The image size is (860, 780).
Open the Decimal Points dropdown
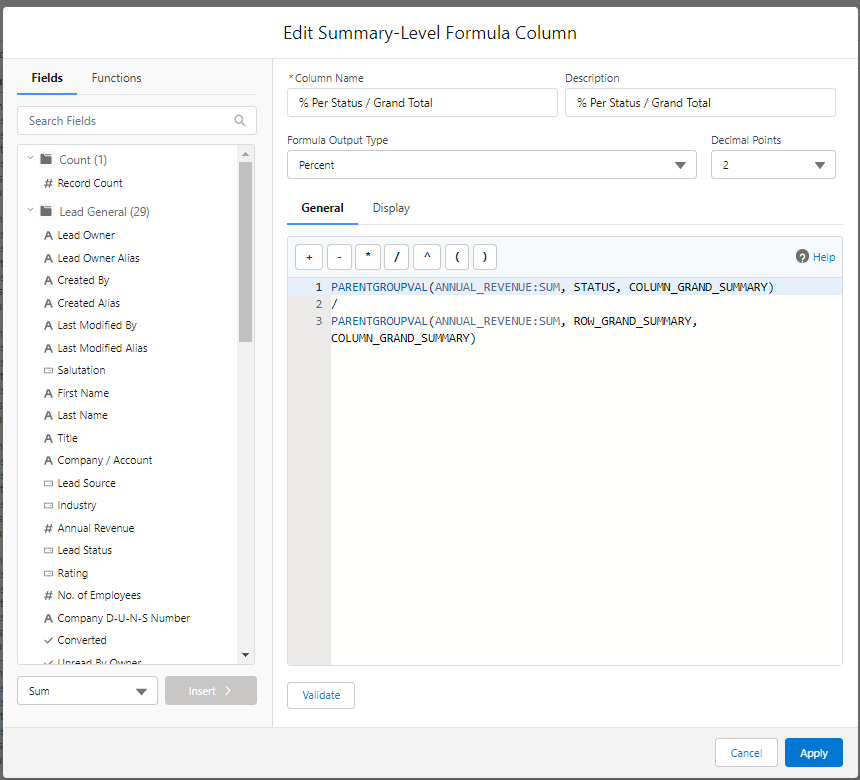773,165
